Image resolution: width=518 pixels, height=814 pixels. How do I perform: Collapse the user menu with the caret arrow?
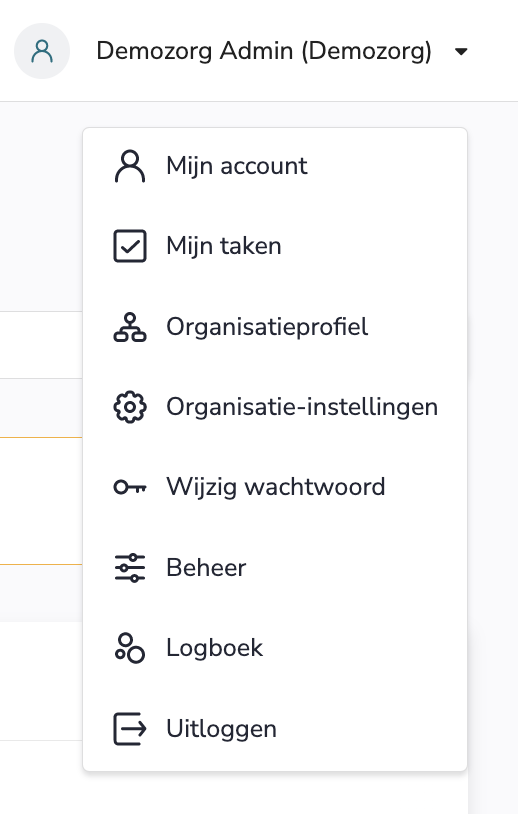tap(461, 51)
